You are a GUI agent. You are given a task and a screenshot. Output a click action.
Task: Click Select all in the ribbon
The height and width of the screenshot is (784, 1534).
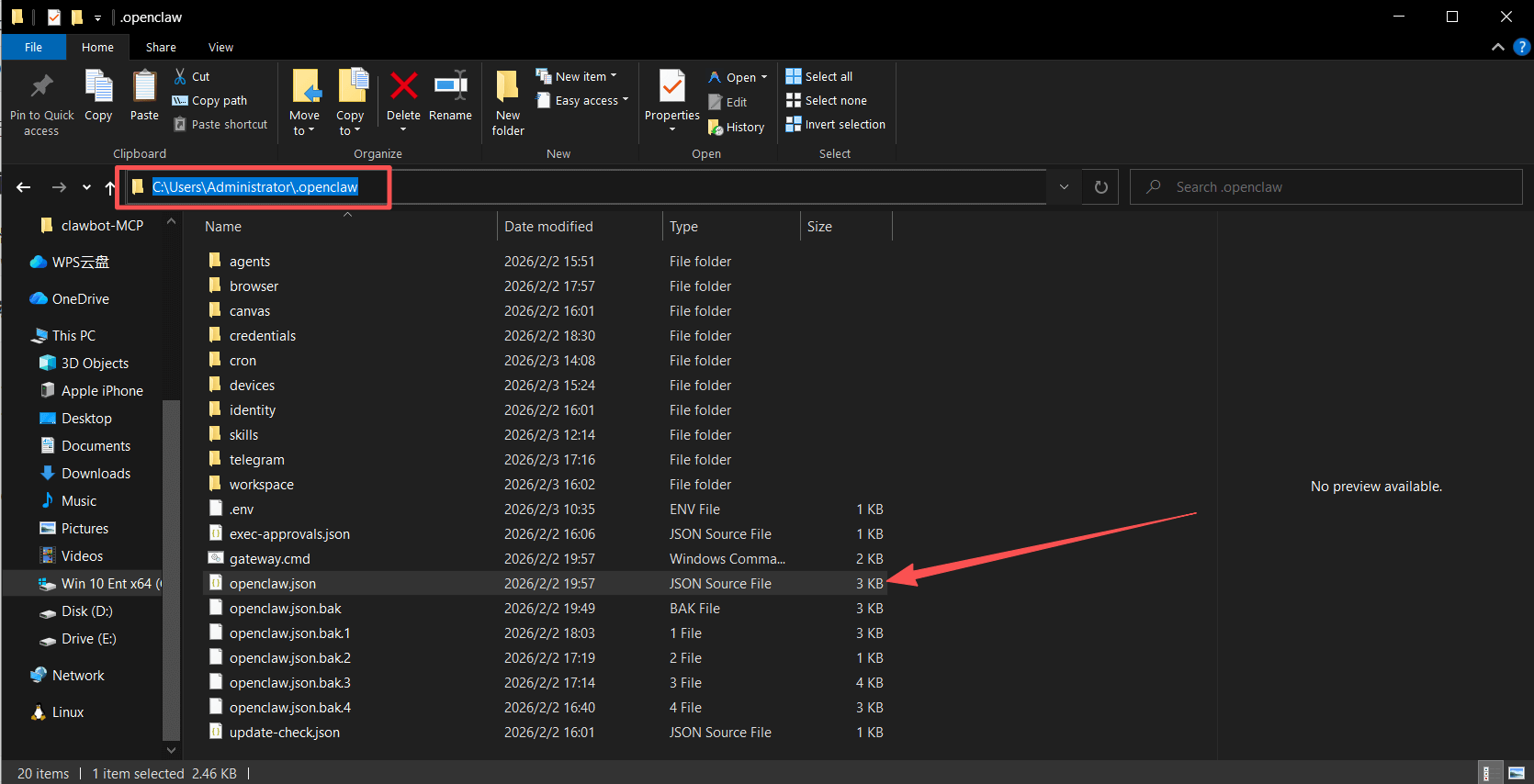click(x=819, y=77)
